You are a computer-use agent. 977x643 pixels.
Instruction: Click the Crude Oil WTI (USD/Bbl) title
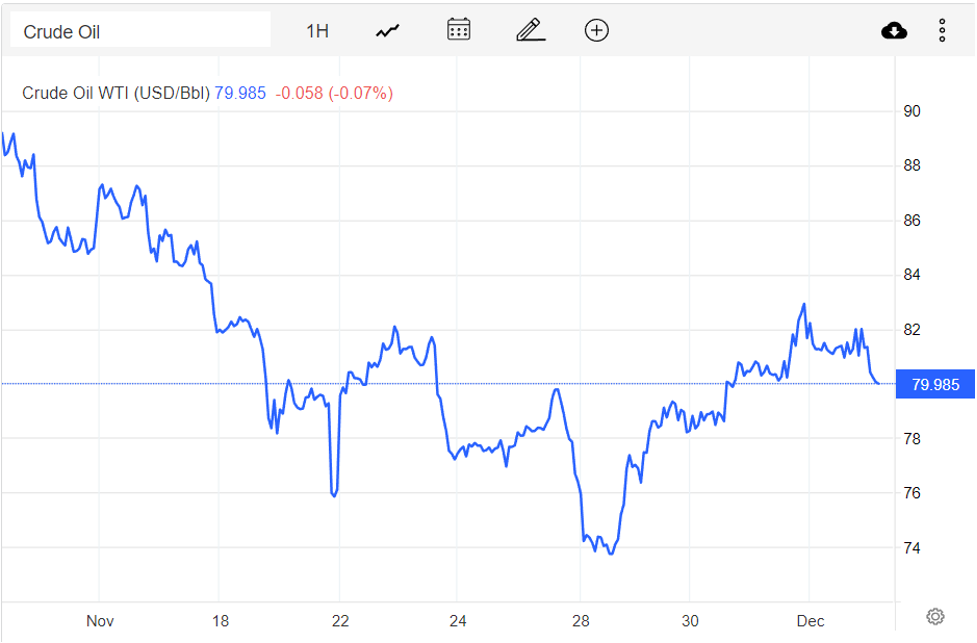pyautogui.click(x=114, y=93)
